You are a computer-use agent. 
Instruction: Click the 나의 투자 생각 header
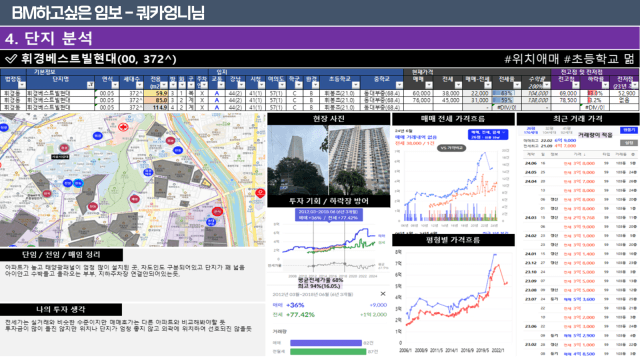click(61, 309)
